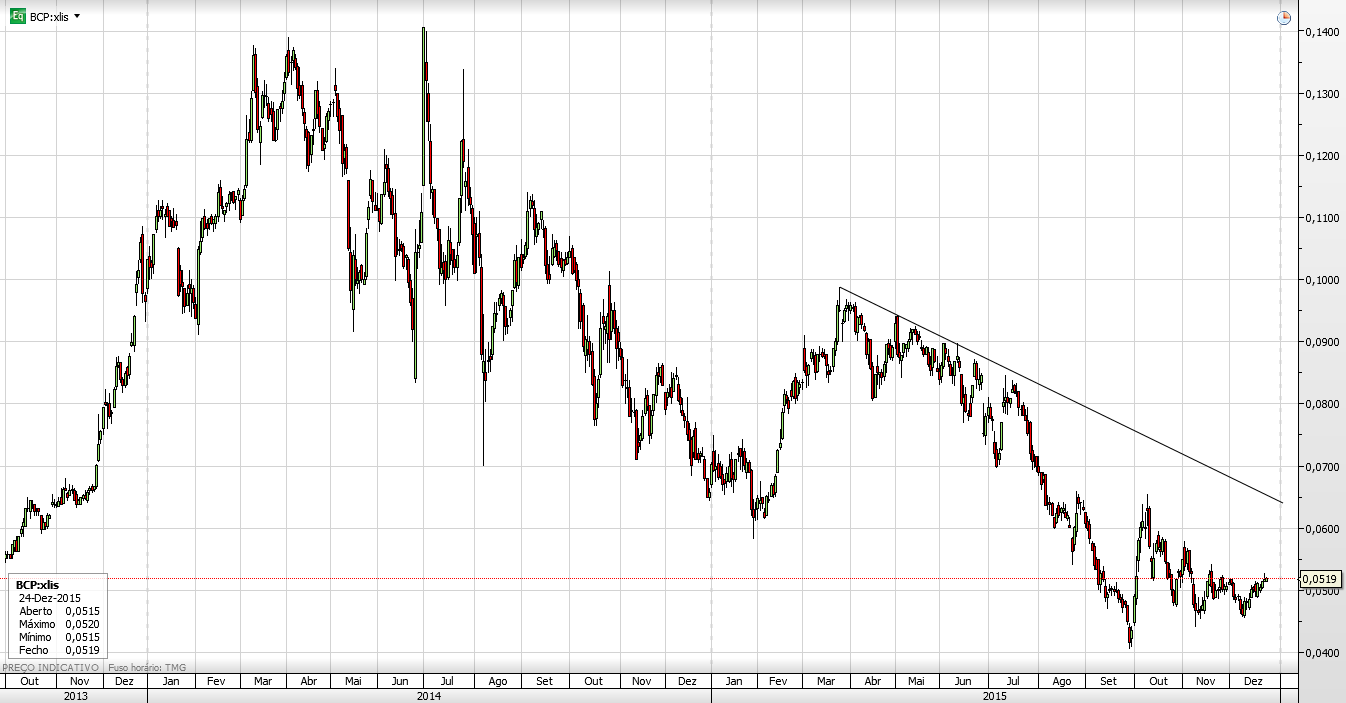Click the clock icon at chart top right
The image size is (1346, 703).
pos(1285,18)
